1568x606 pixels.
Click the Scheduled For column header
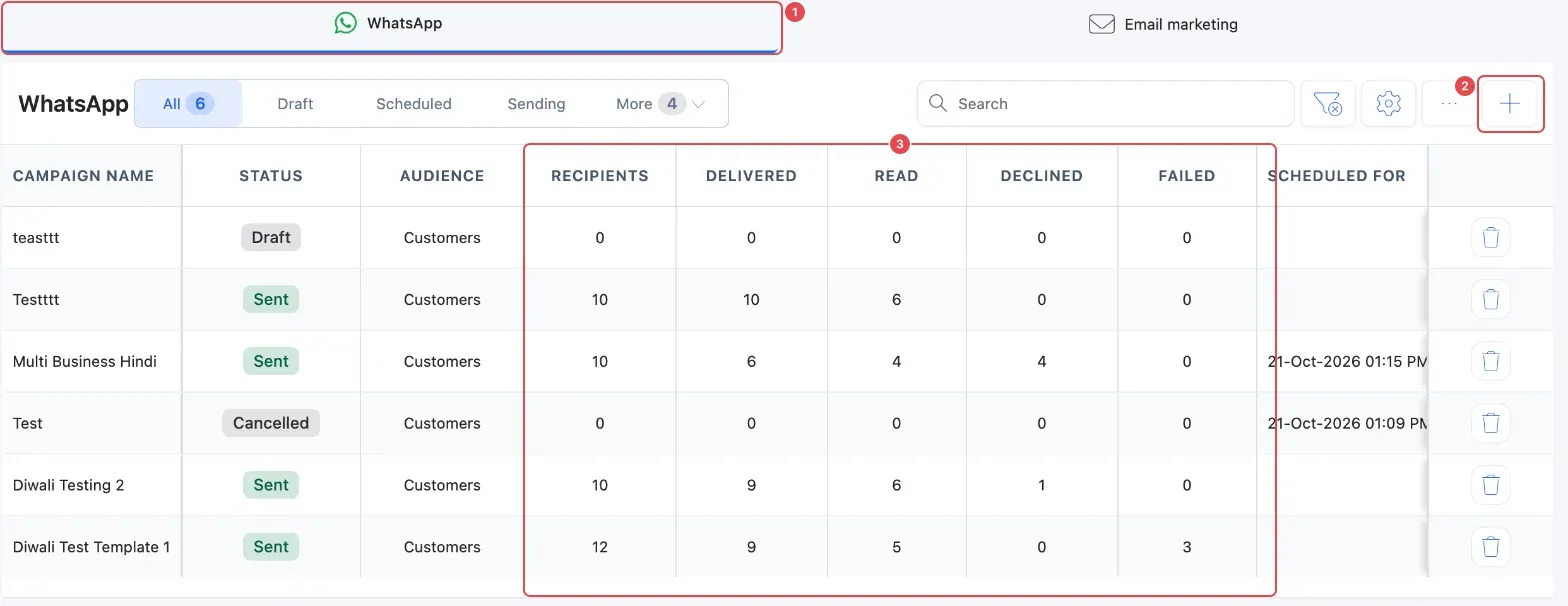click(x=1336, y=176)
